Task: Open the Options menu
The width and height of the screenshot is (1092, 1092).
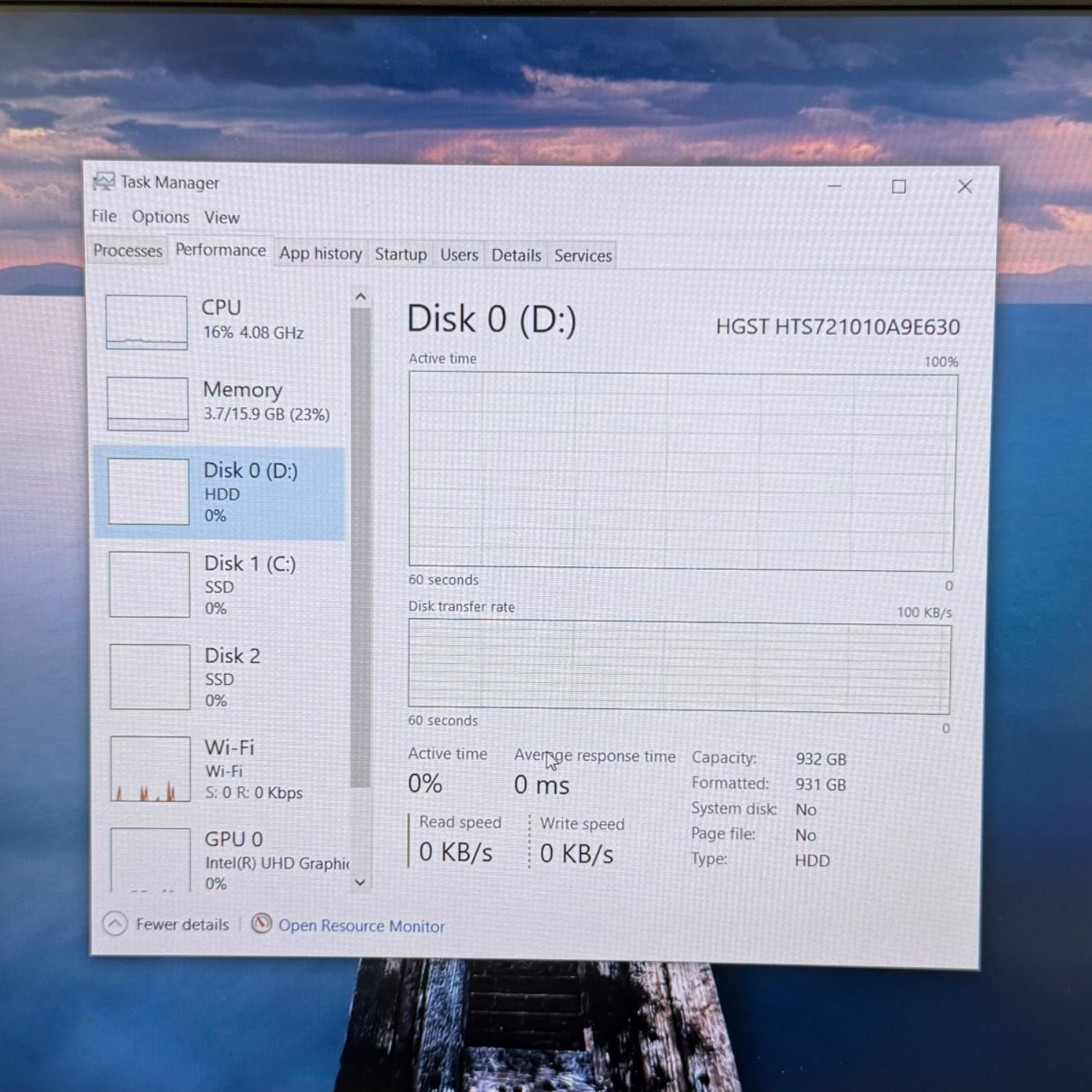Action: [x=160, y=217]
